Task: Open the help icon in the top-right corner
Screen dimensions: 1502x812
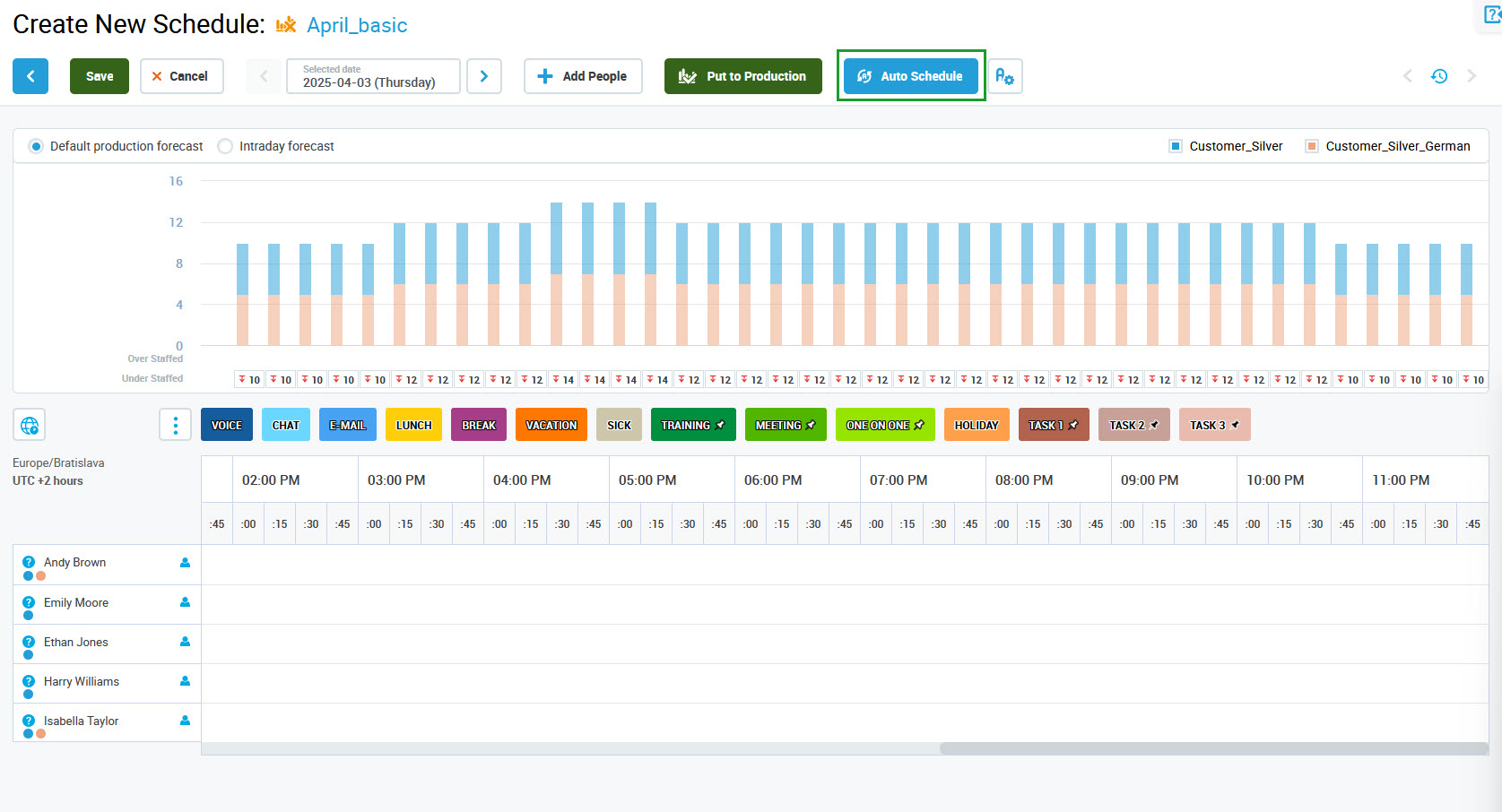Action: (1492, 15)
